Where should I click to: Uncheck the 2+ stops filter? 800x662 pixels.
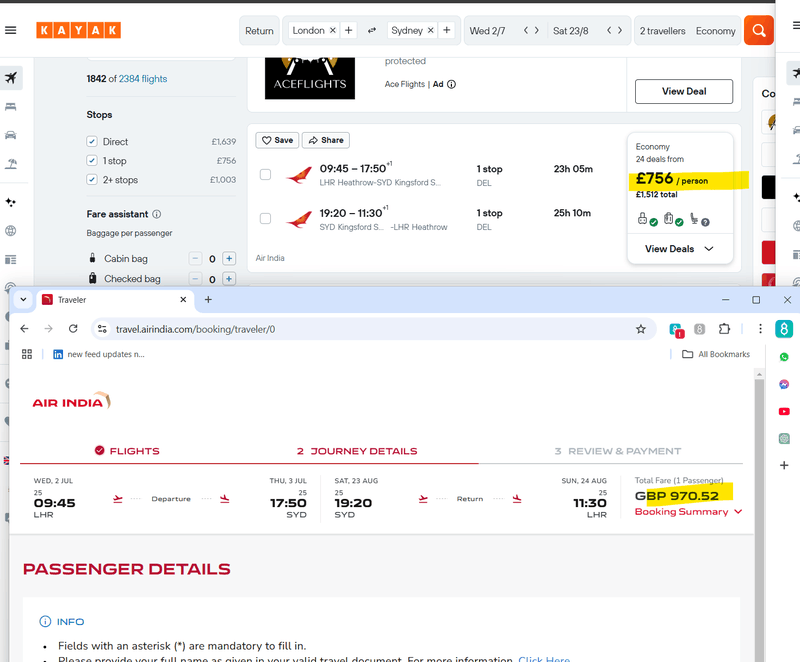92,180
